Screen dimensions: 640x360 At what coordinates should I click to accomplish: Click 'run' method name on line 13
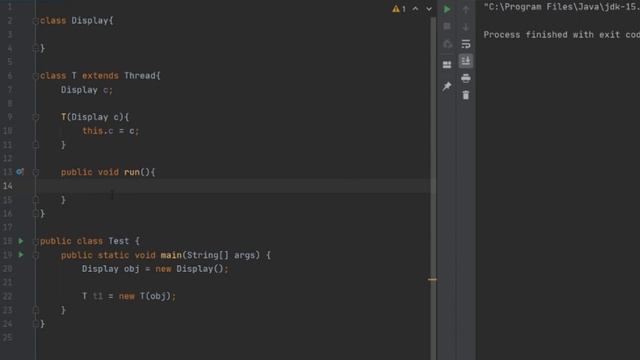(131, 172)
